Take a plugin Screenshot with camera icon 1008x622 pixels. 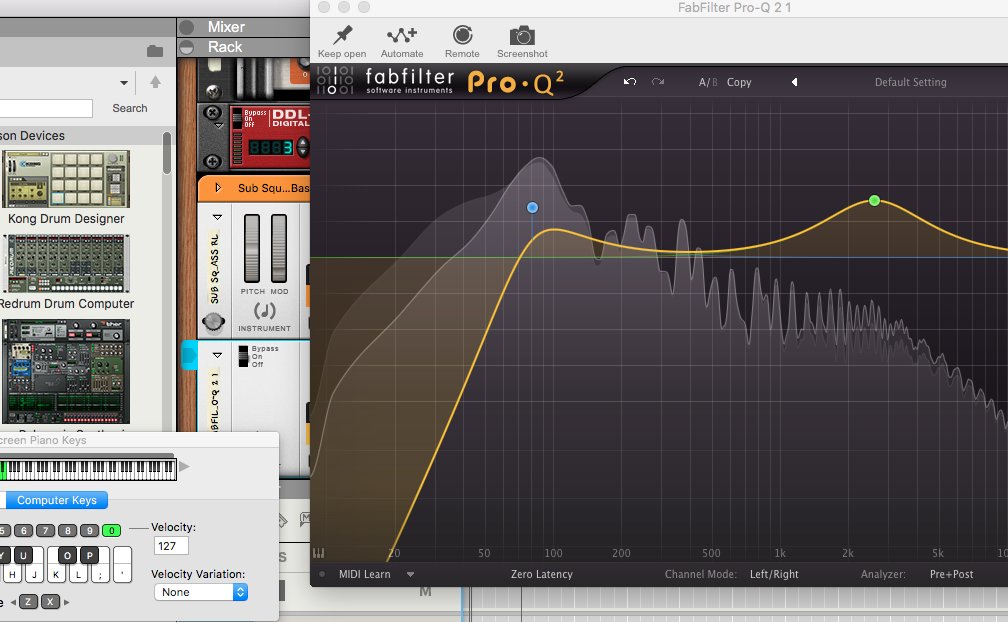[522, 35]
